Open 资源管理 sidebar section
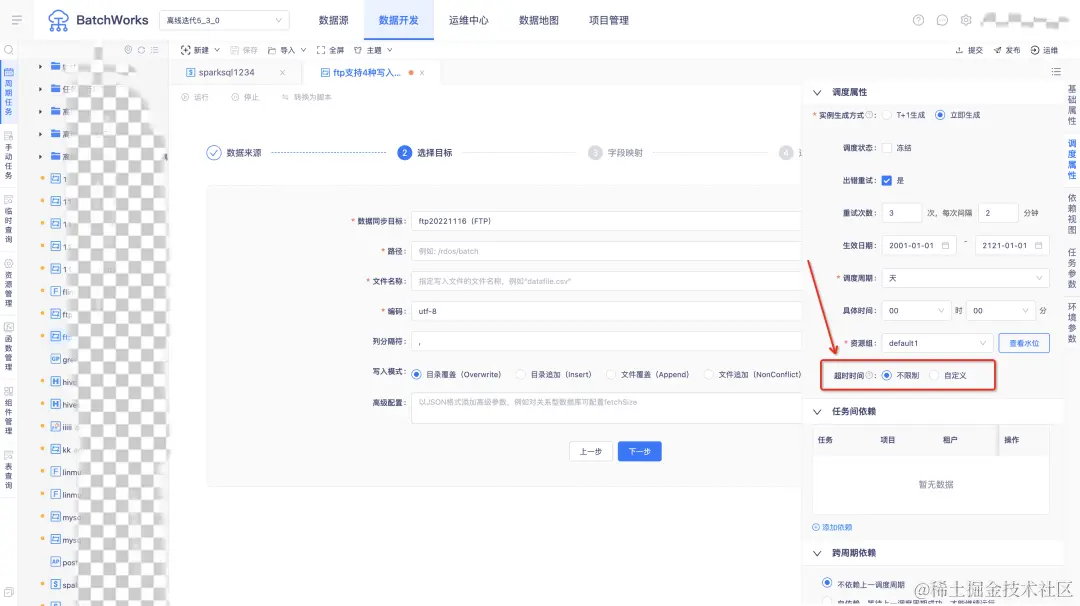This screenshot has height=606, width=1080. tap(9, 282)
